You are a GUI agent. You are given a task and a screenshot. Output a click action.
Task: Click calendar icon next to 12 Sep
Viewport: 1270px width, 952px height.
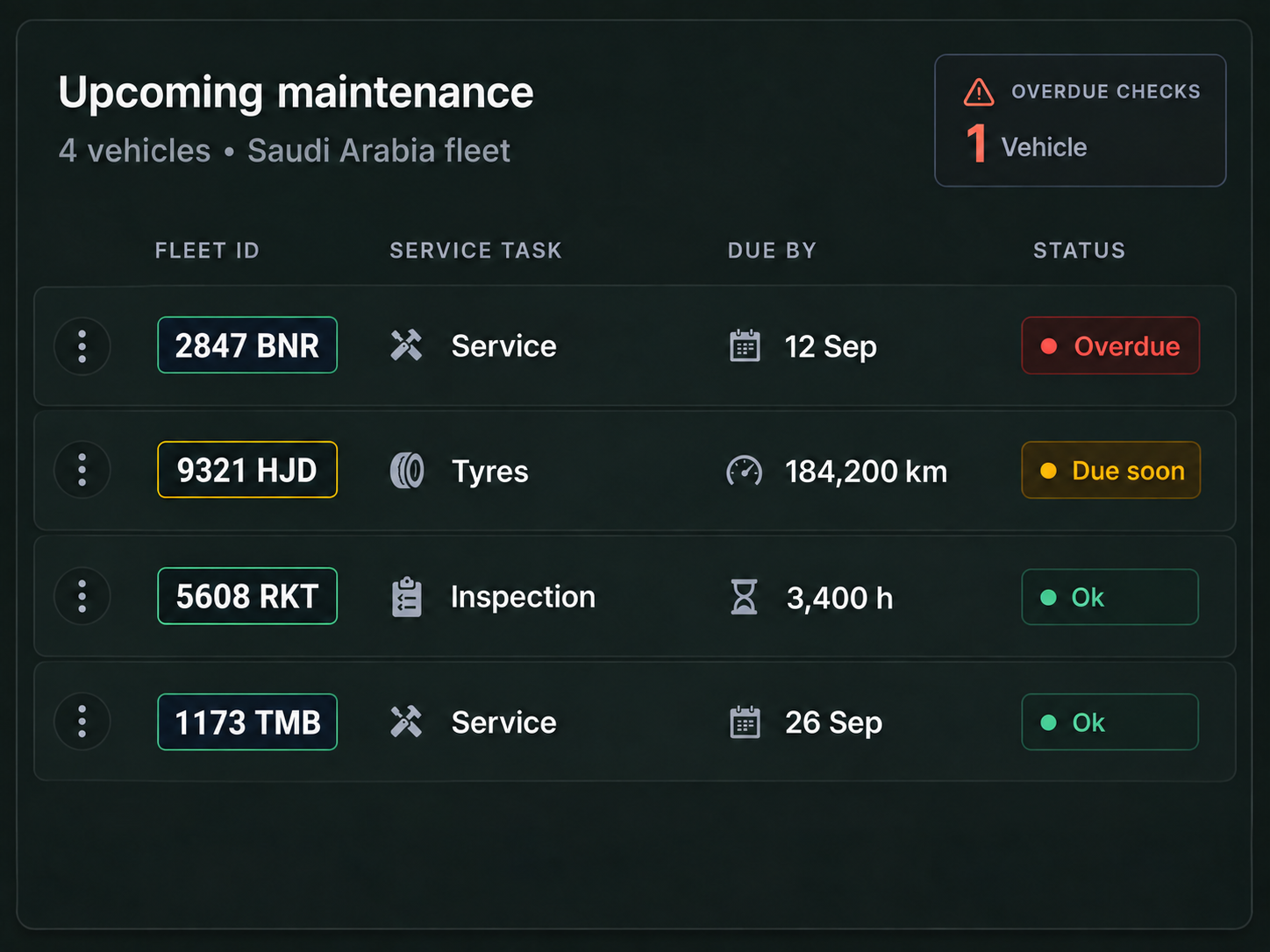(x=745, y=345)
